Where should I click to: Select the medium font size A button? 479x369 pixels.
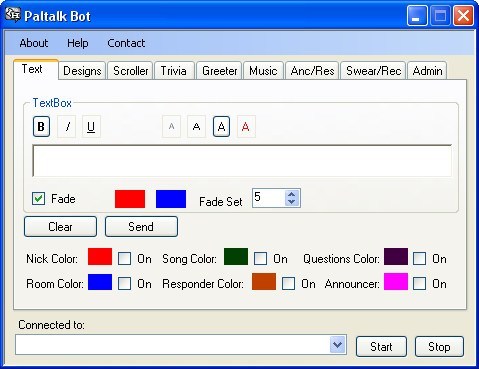click(196, 127)
